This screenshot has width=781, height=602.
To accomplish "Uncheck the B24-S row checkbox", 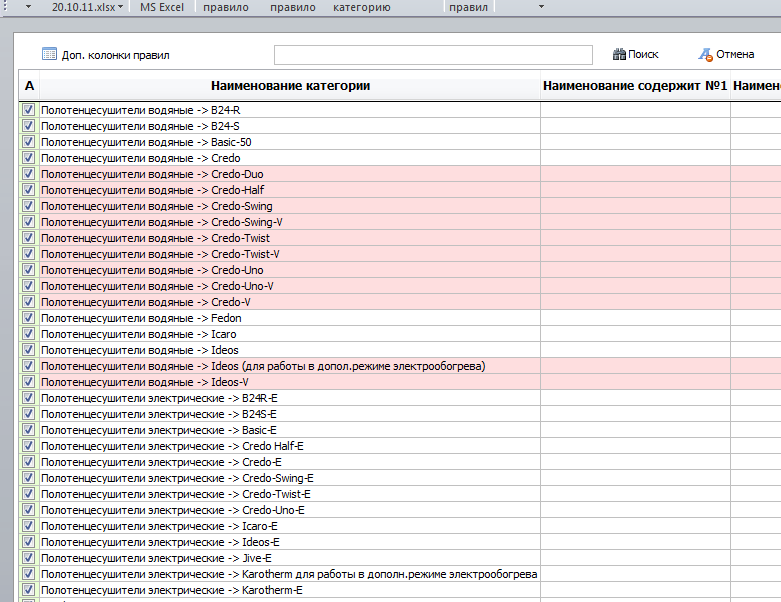I will (x=28, y=125).
